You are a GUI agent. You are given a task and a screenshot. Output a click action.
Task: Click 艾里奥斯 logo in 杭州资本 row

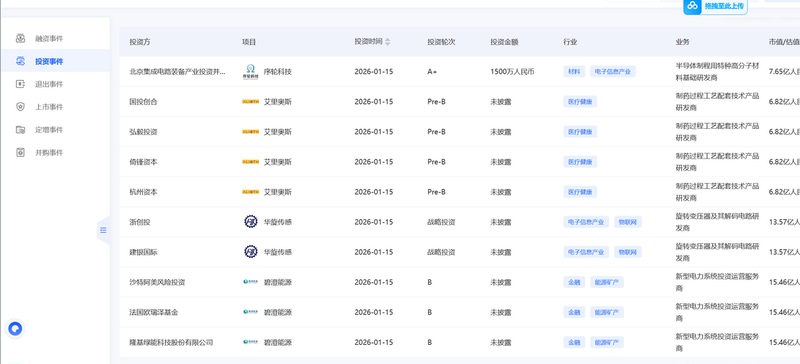[x=251, y=192]
